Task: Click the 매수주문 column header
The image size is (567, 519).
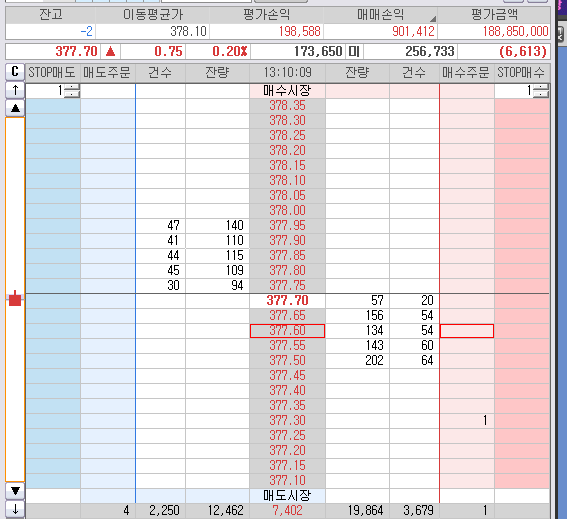Action: [466, 72]
